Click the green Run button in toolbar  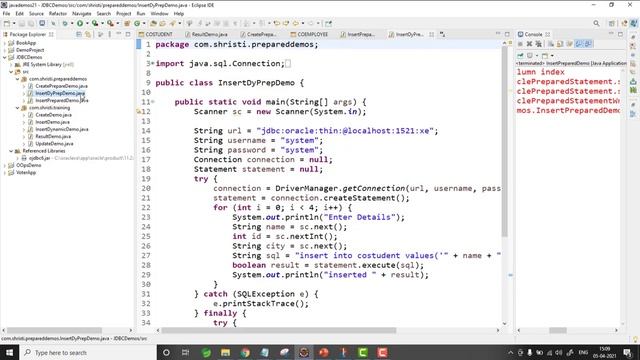(80, 24)
